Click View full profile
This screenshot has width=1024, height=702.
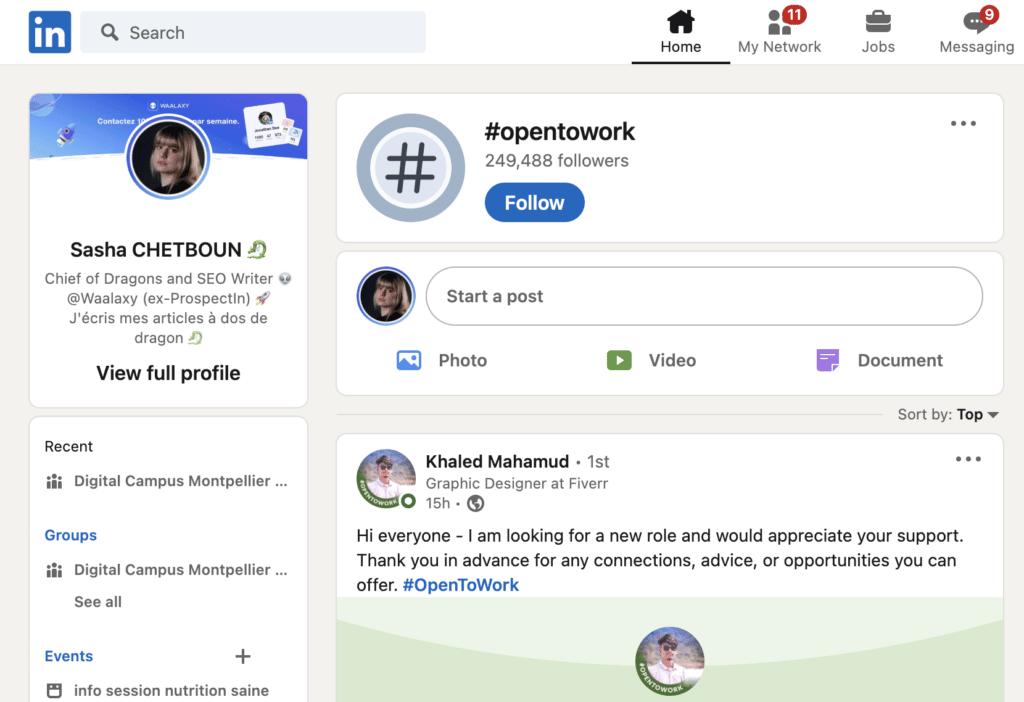coord(167,372)
